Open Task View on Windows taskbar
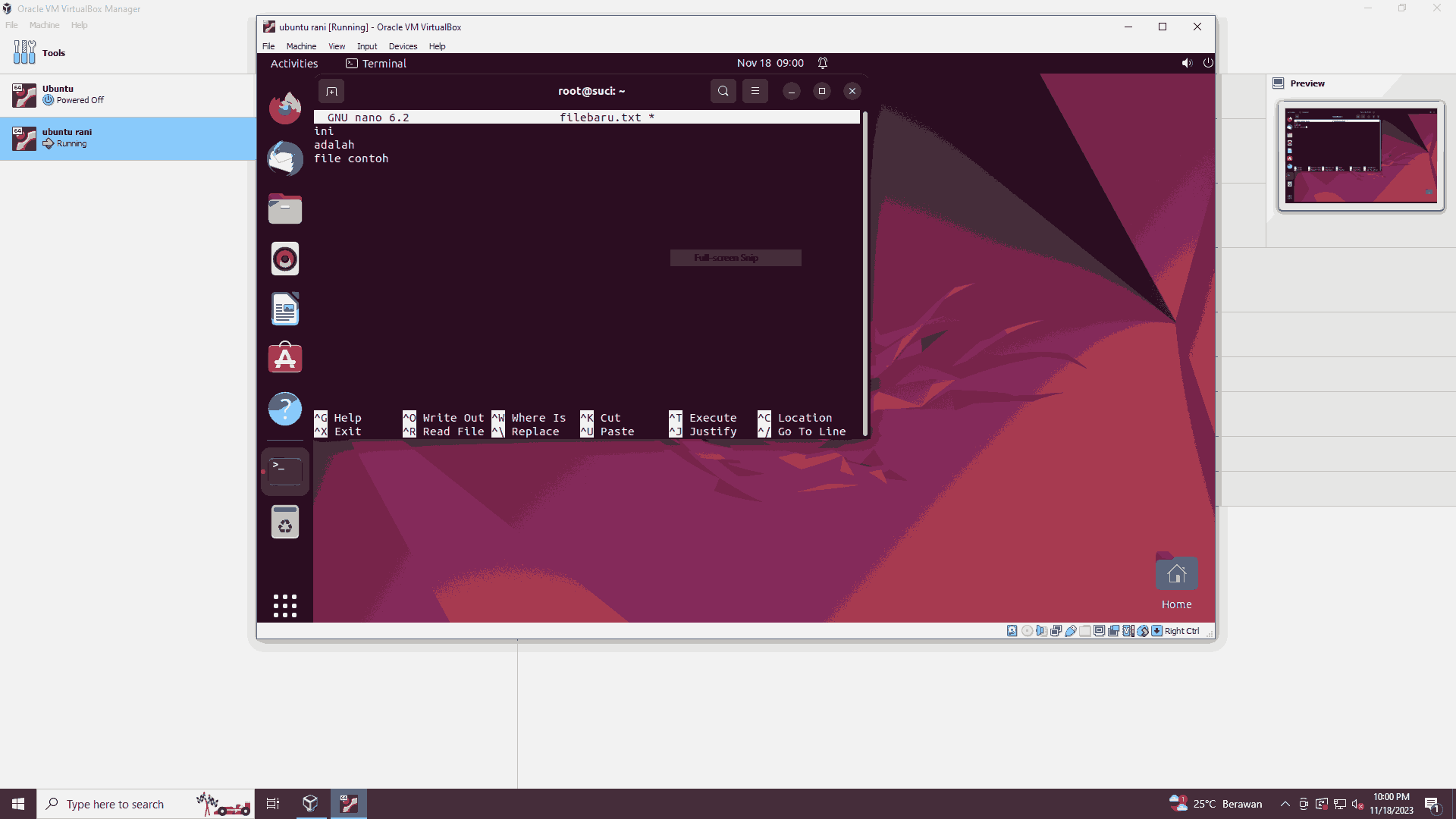This screenshot has height=819, width=1456. tap(273, 804)
